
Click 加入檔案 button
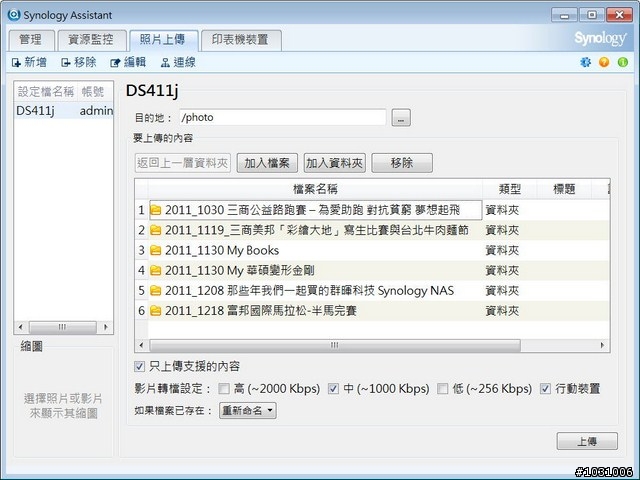tap(267, 163)
